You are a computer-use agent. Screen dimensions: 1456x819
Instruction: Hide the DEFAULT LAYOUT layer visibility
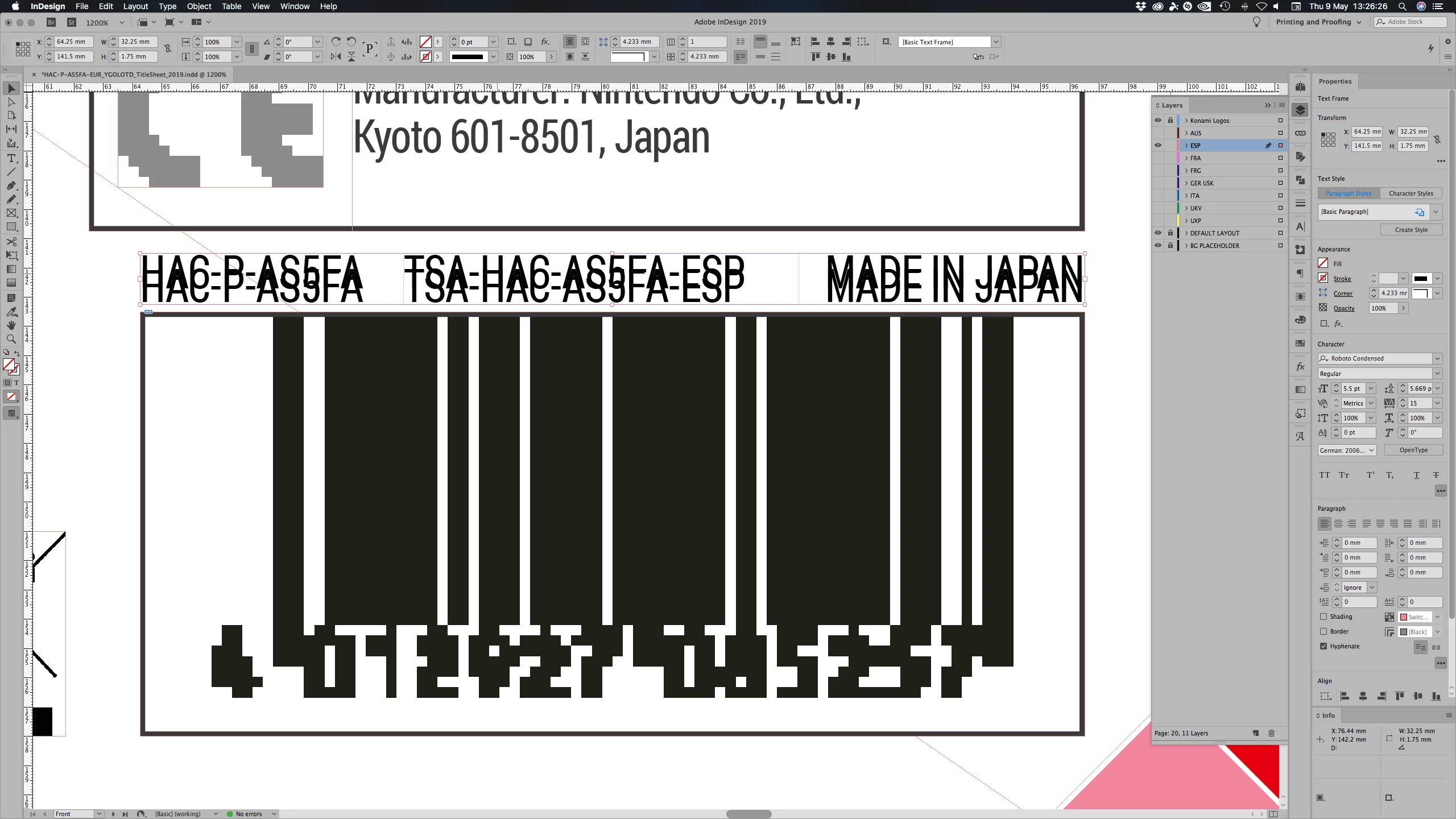(1157, 233)
